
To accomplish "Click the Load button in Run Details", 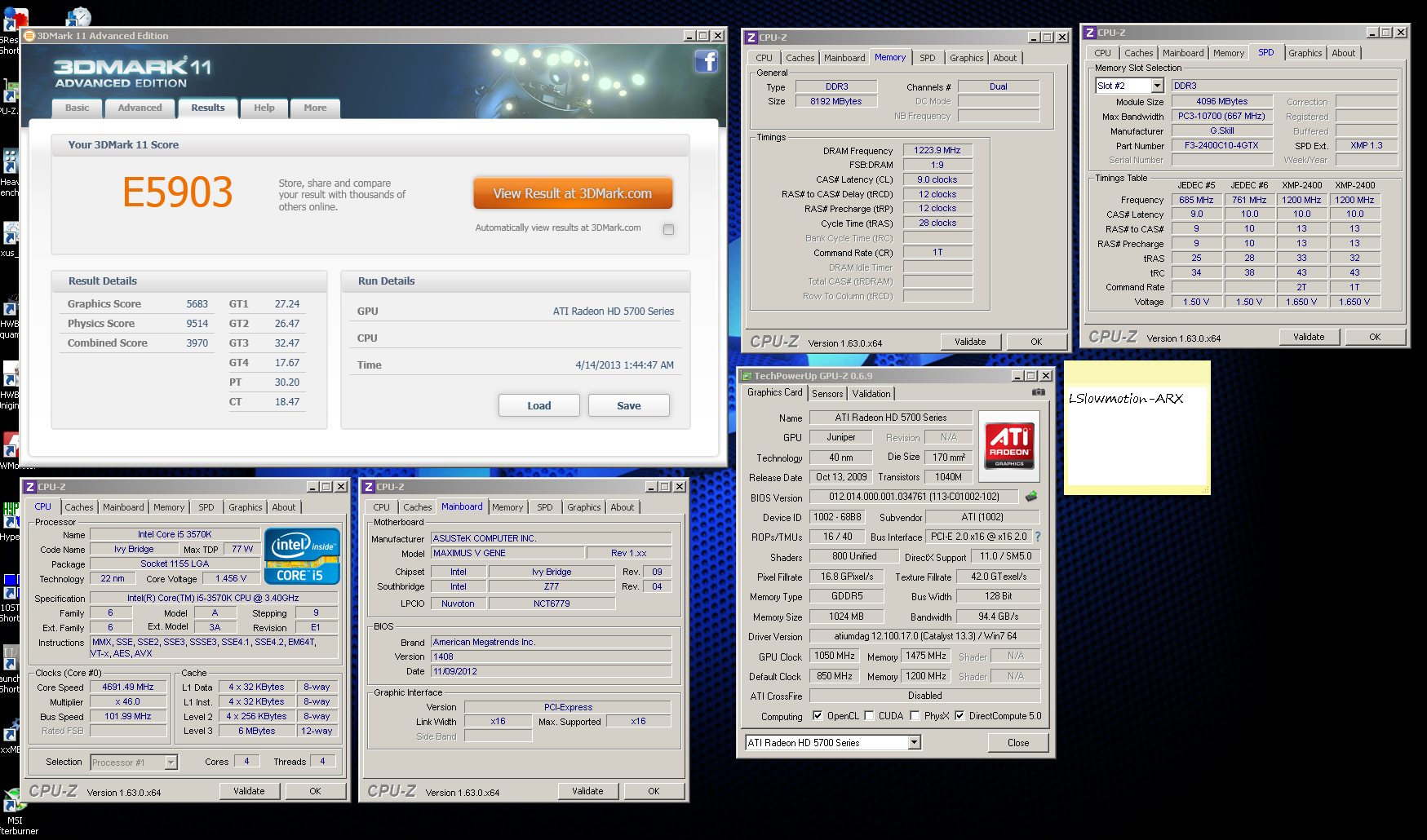I will [539, 405].
